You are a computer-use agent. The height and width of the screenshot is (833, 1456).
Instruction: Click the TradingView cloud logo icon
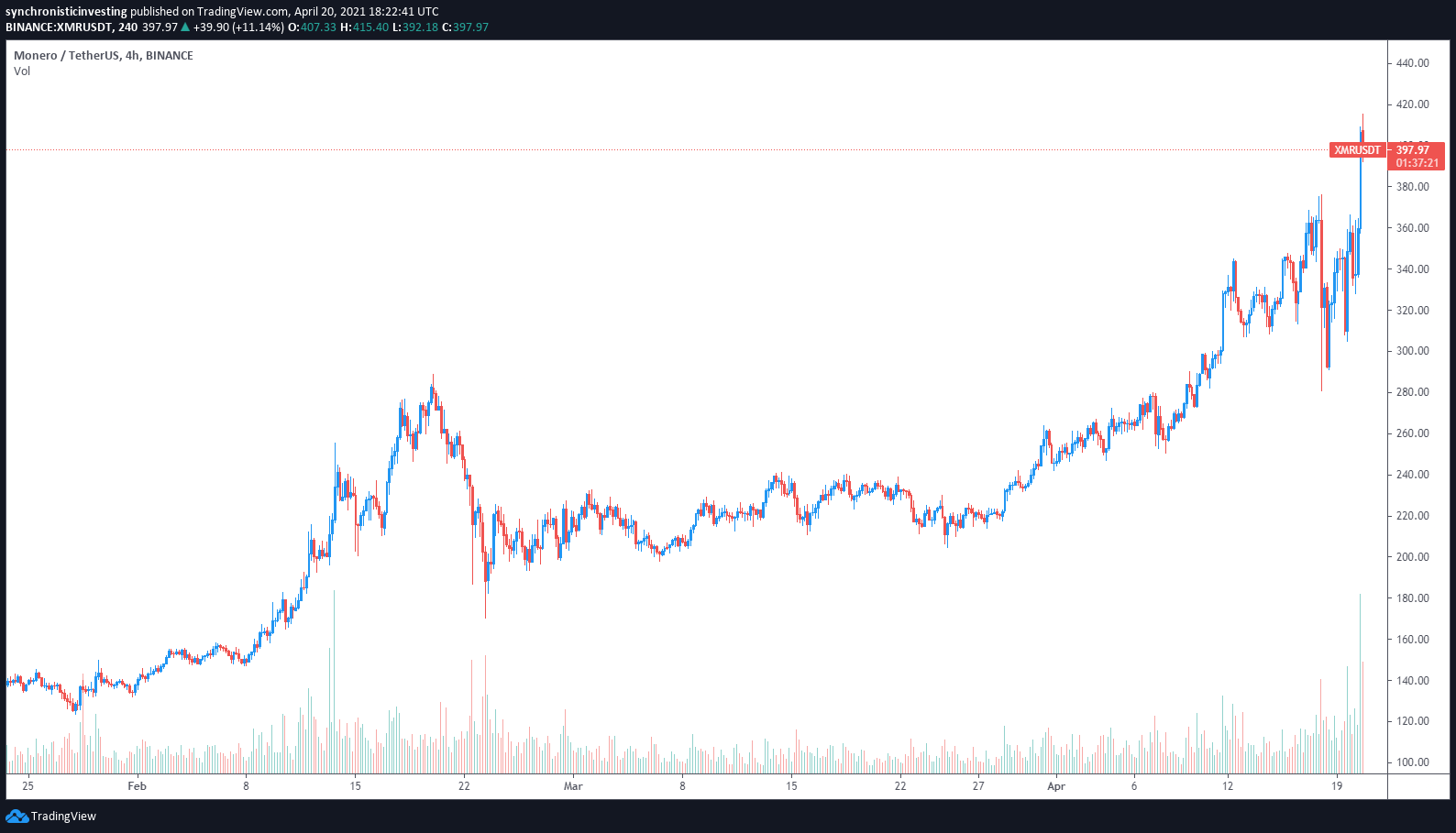coord(17,816)
